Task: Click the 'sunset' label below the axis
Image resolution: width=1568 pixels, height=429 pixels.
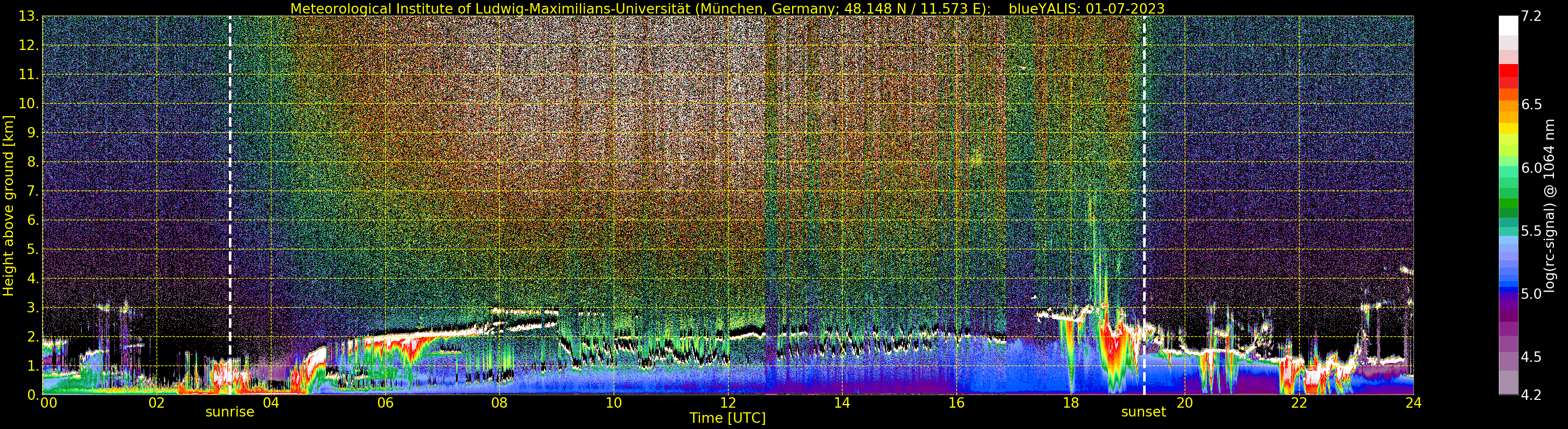Action: 1144,412
